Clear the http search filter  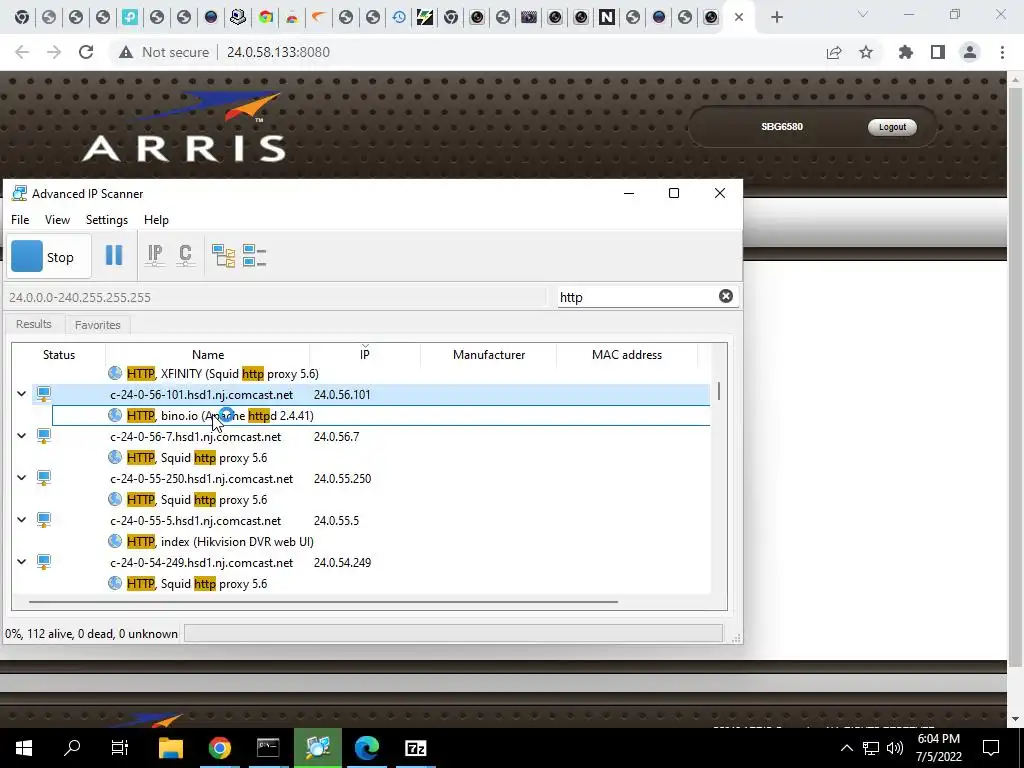726,296
